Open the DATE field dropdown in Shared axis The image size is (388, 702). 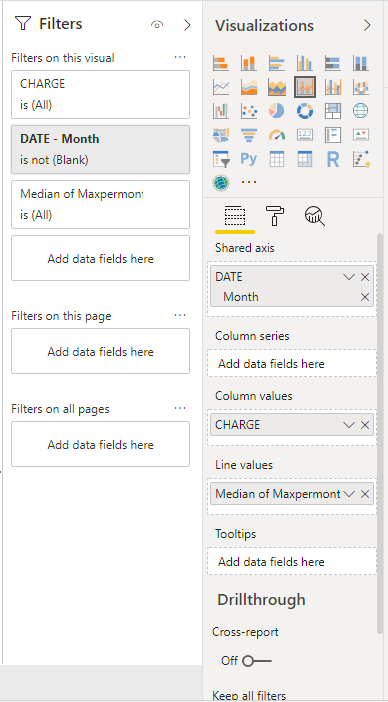click(x=349, y=277)
